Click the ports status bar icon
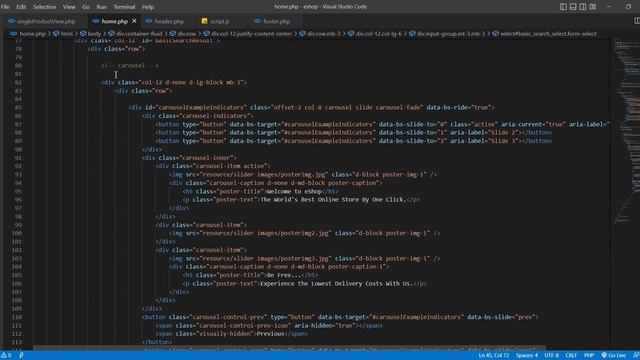 coord(21,356)
